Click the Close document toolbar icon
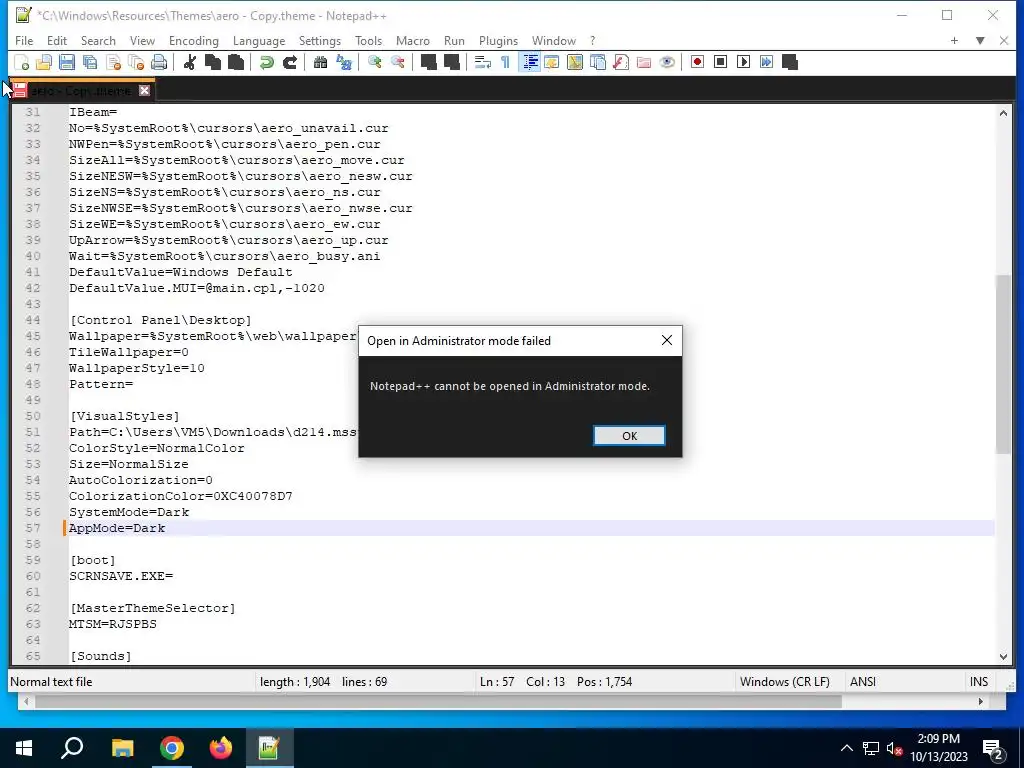Image resolution: width=1024 pixels, height=768 pixels. [x=113, y=62]
